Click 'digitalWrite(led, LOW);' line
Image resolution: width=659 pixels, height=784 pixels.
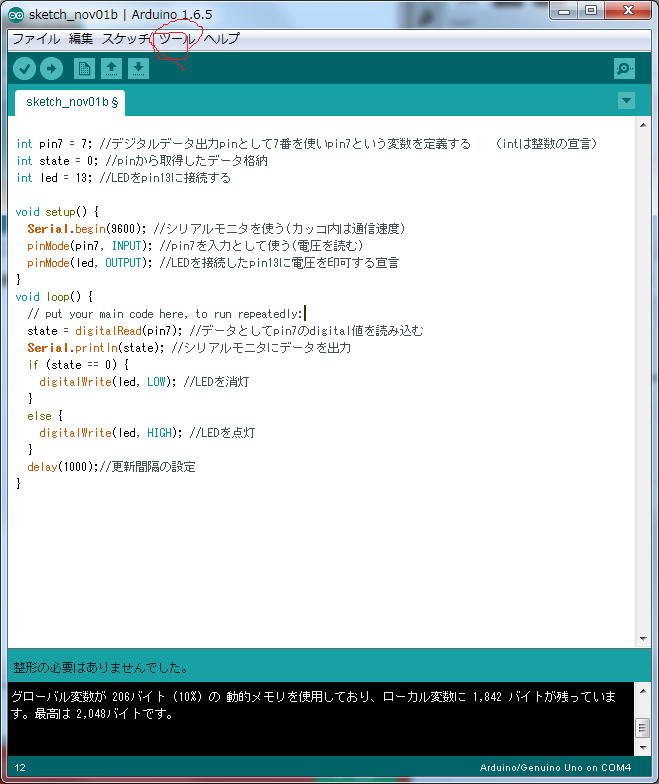pos(144,382)
